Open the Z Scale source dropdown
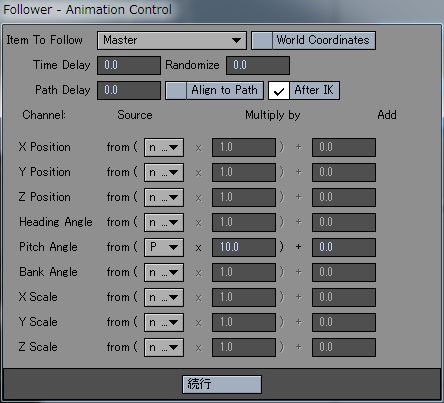The height and width of the screenshot is (403, 444). [164, 347]
